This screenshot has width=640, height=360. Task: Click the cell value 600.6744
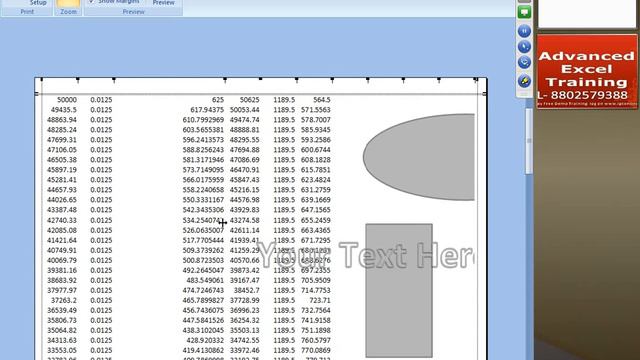click(316, 150)
